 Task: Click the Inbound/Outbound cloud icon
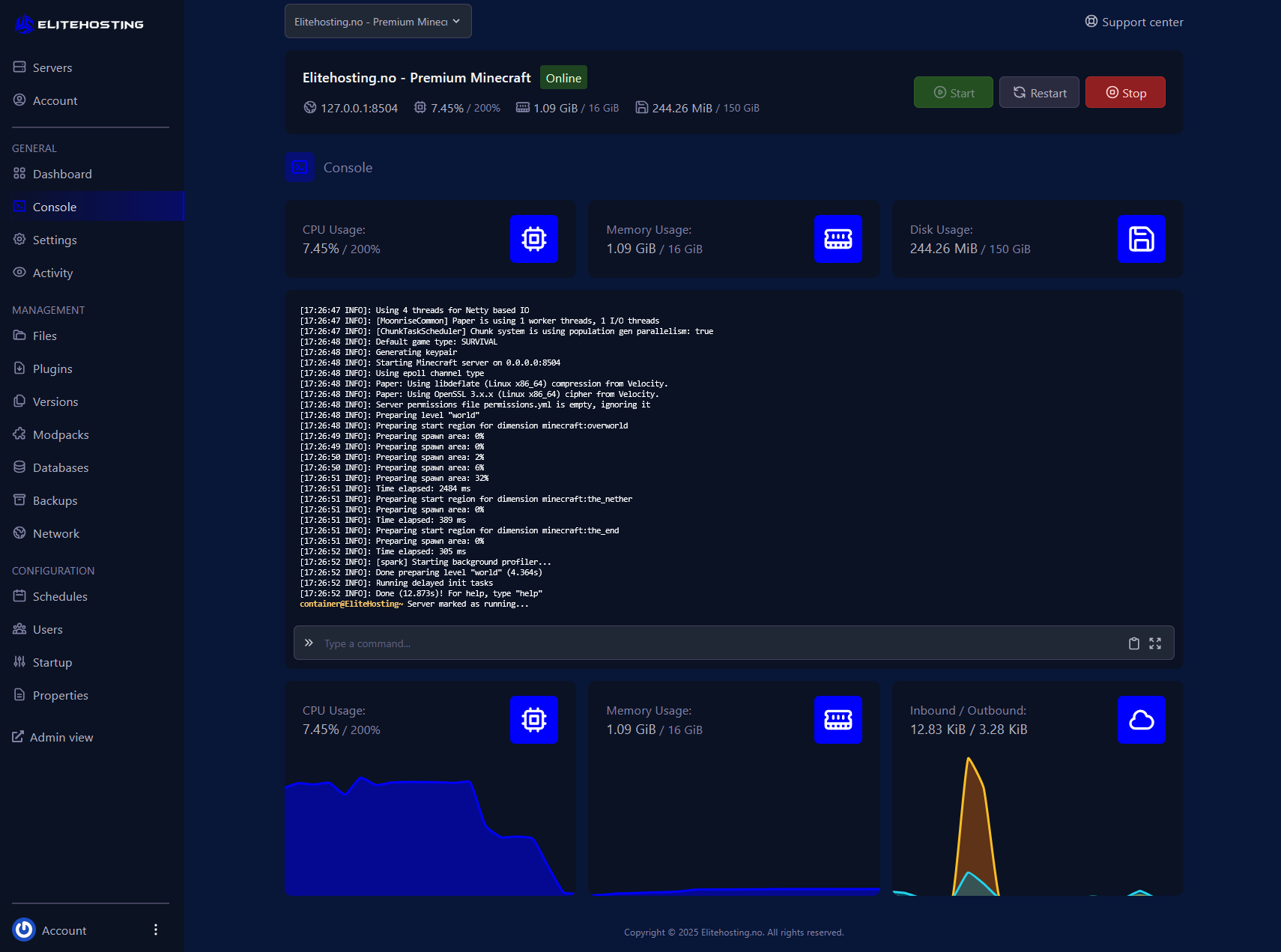click(1142, 720)
